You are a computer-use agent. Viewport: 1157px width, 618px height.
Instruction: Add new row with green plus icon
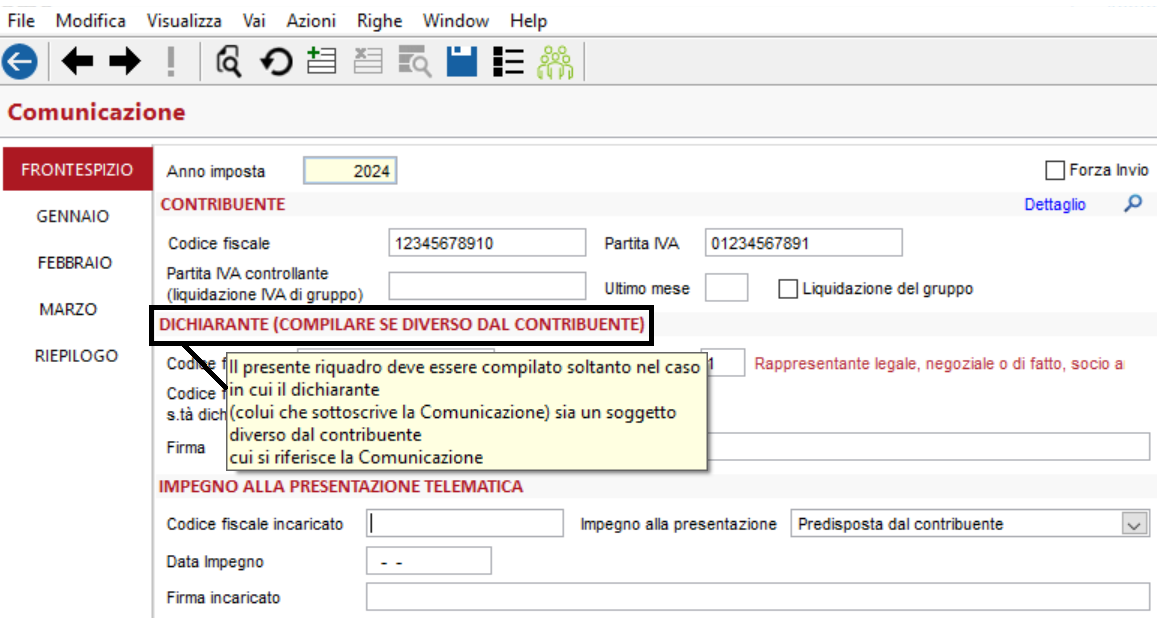[x=322, y=61]
